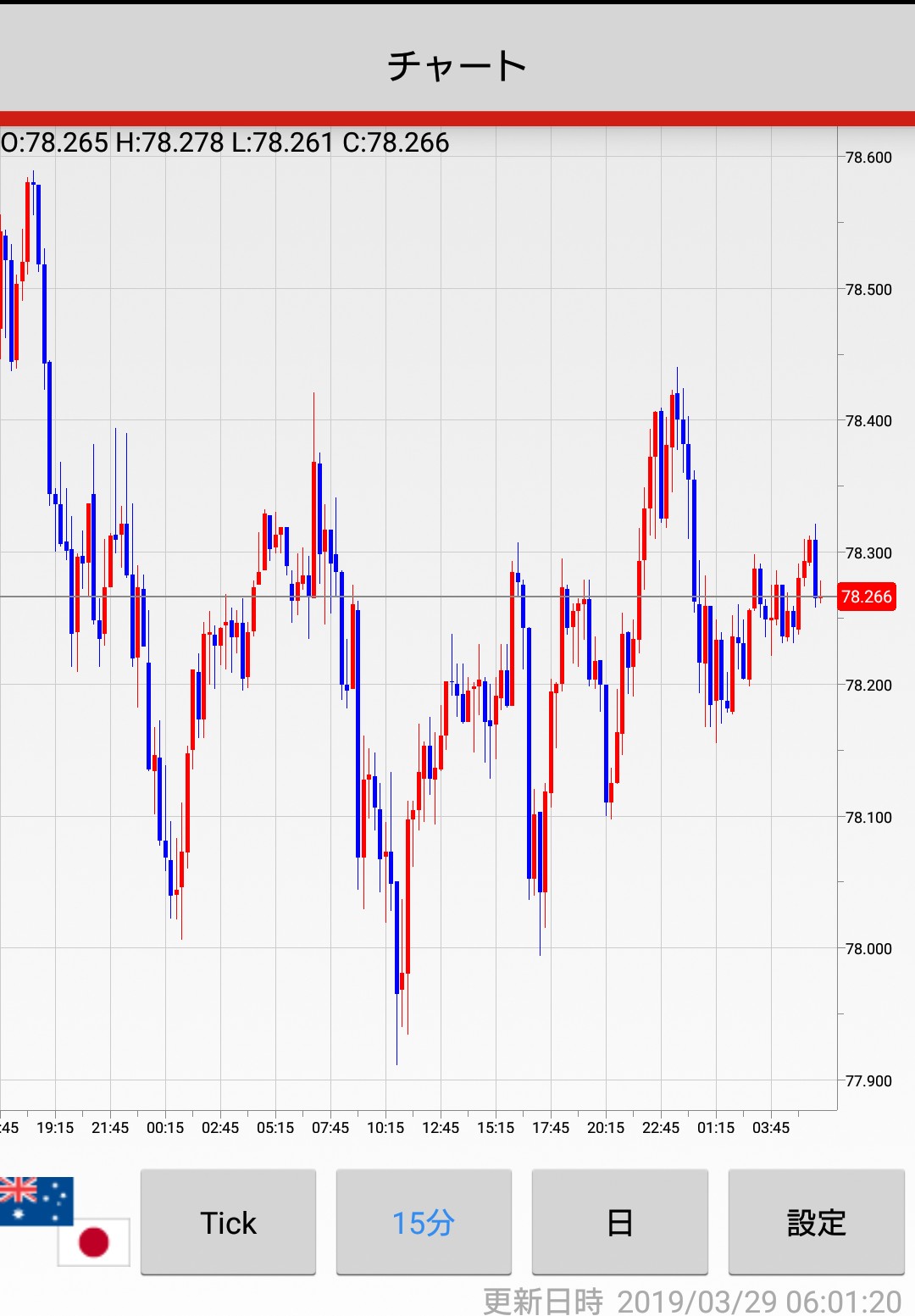Tap the 78.600 price axis label
The width and height of the screenshot is (915, 1316).
coord(868,158)
